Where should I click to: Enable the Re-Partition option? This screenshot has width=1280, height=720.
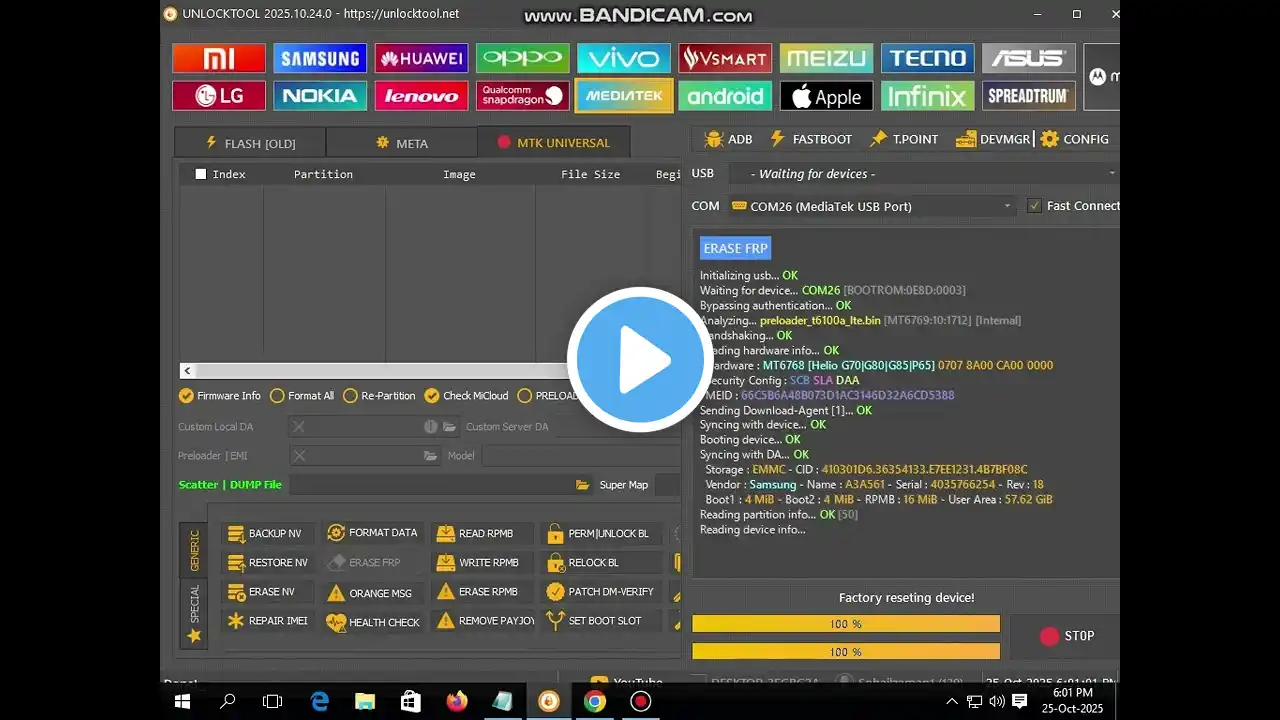[379, 396]
